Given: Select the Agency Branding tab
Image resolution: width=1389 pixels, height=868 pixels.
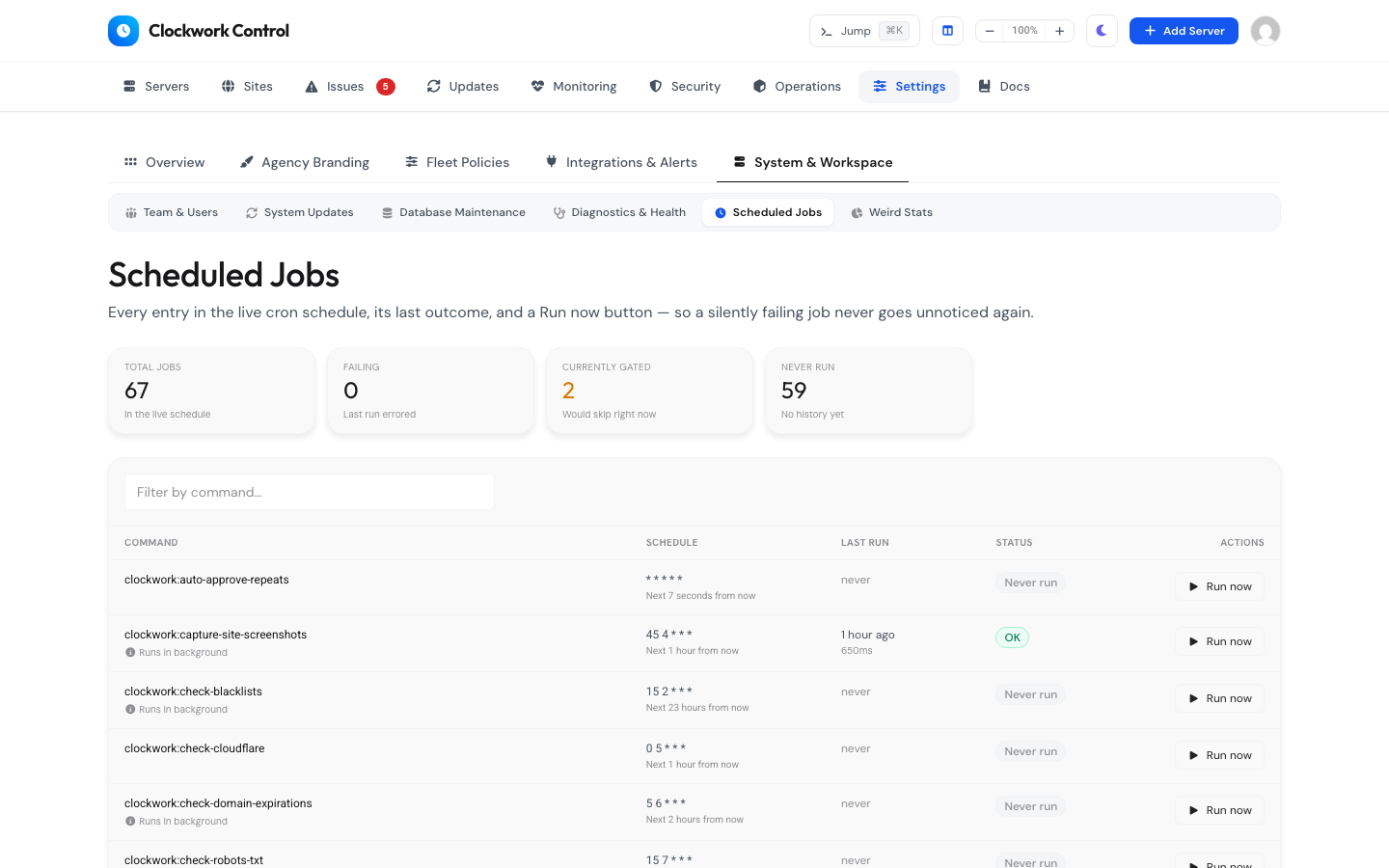Looking at the screenshot, I should pos(305,162).
